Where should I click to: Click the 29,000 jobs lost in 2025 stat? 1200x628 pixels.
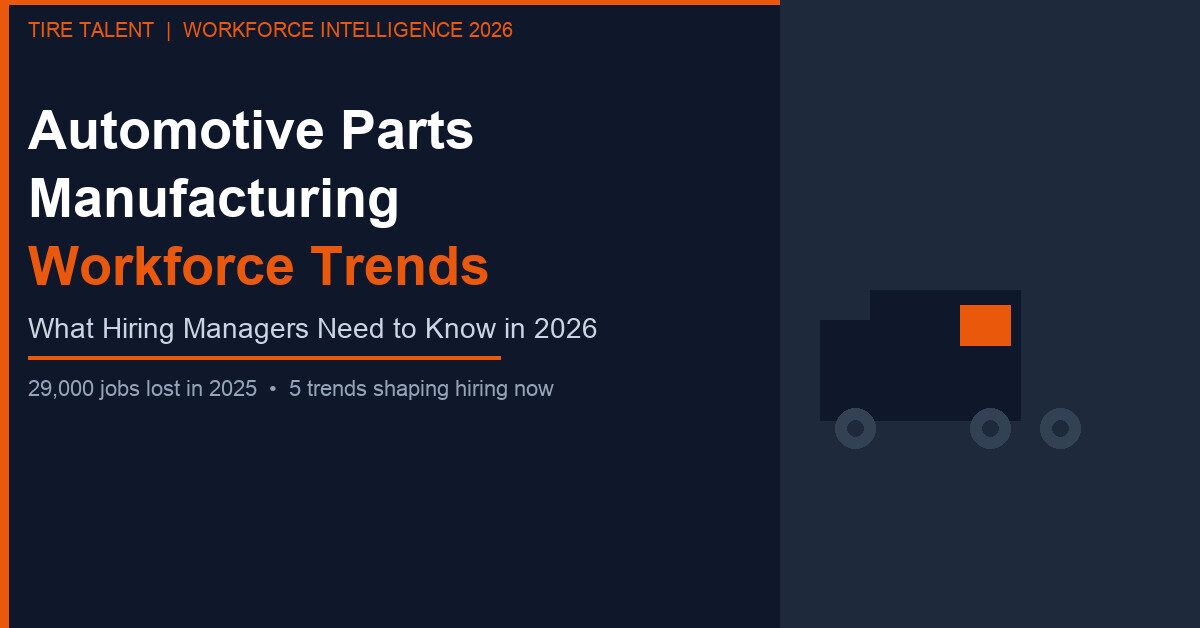[142, 389]
